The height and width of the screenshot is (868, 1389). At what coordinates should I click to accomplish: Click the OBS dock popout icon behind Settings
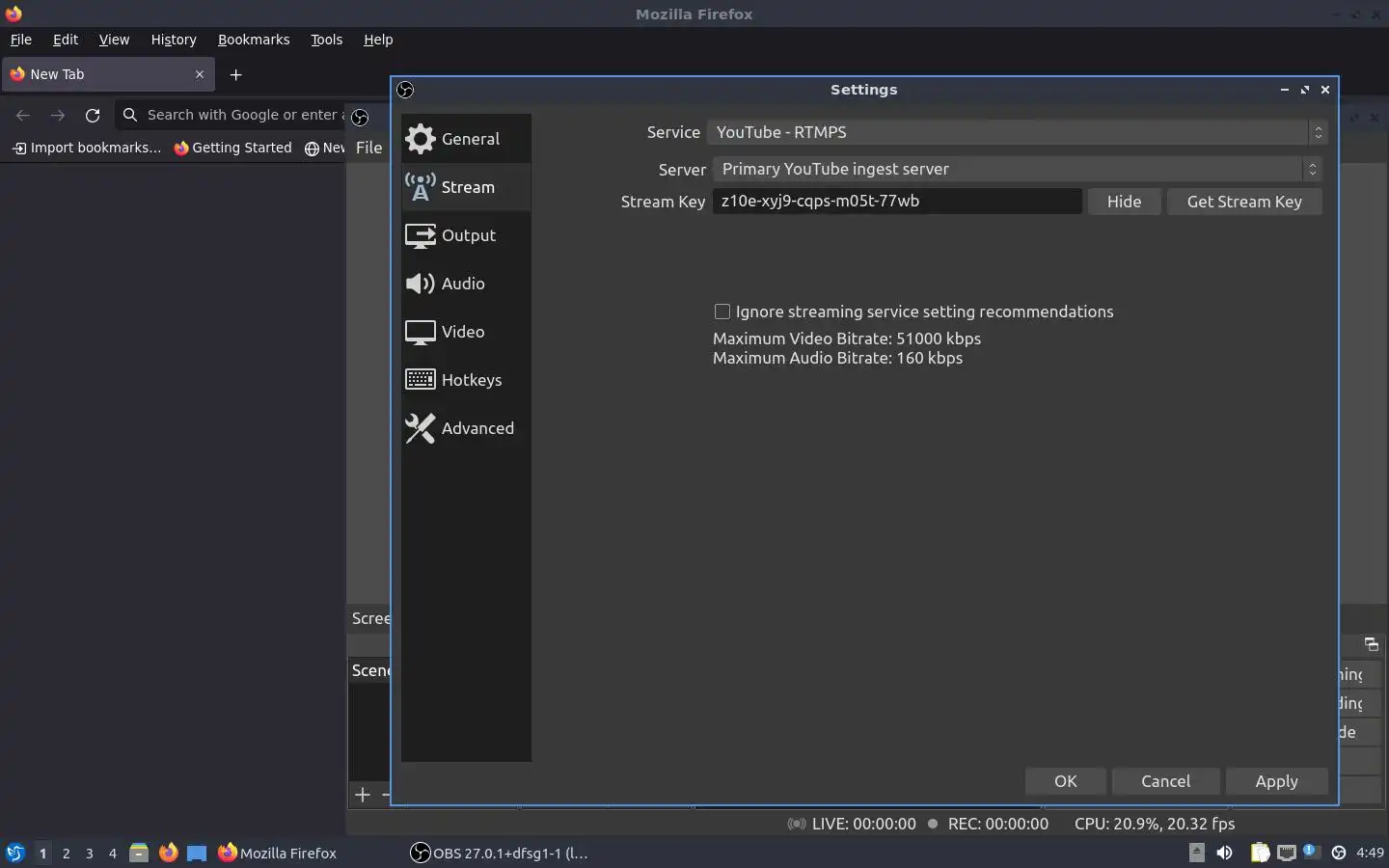coord(1372,644)
